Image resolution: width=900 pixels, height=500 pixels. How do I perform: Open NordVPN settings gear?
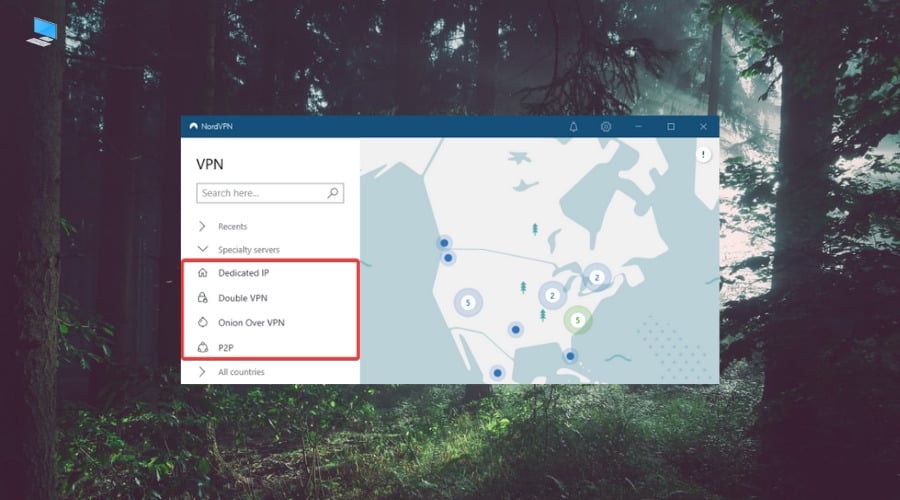tap(606, 126)
